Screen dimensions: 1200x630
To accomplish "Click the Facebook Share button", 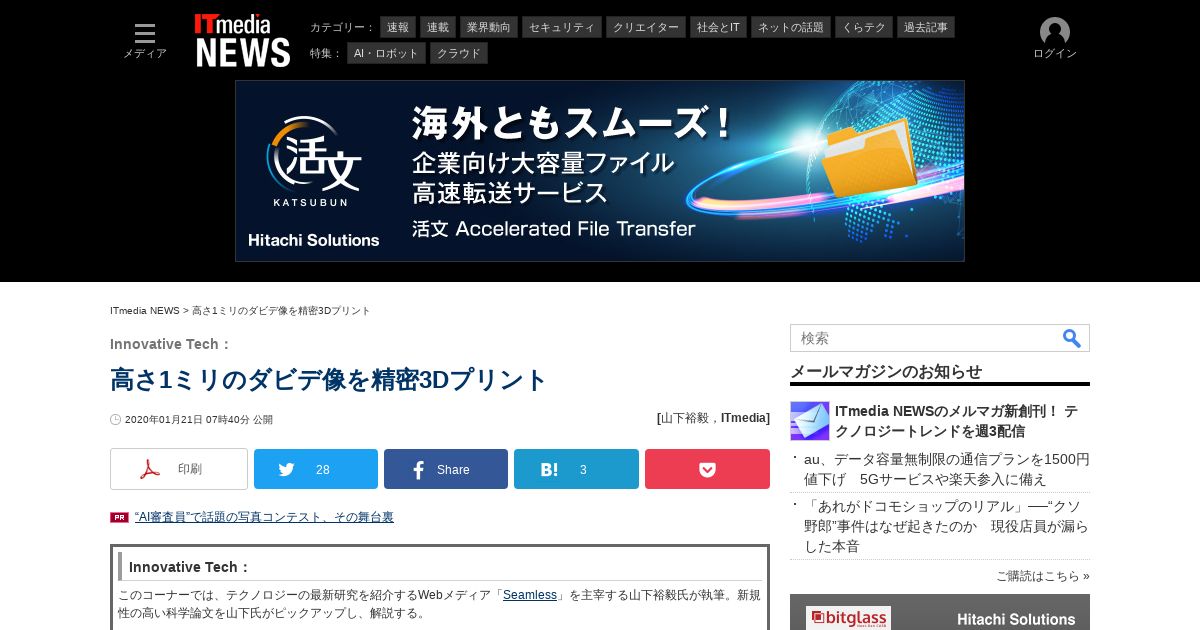I will 446,469.
